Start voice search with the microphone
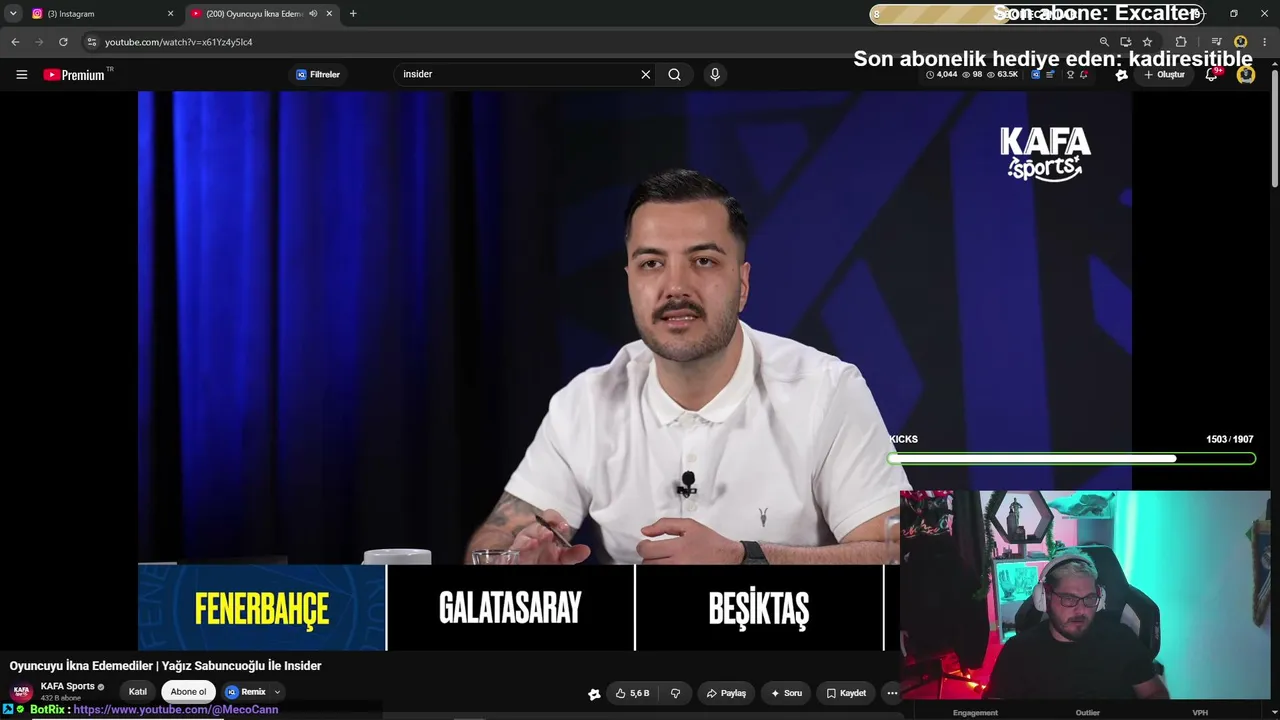The height and width of the screenshot is (720, 1280). 714,74
